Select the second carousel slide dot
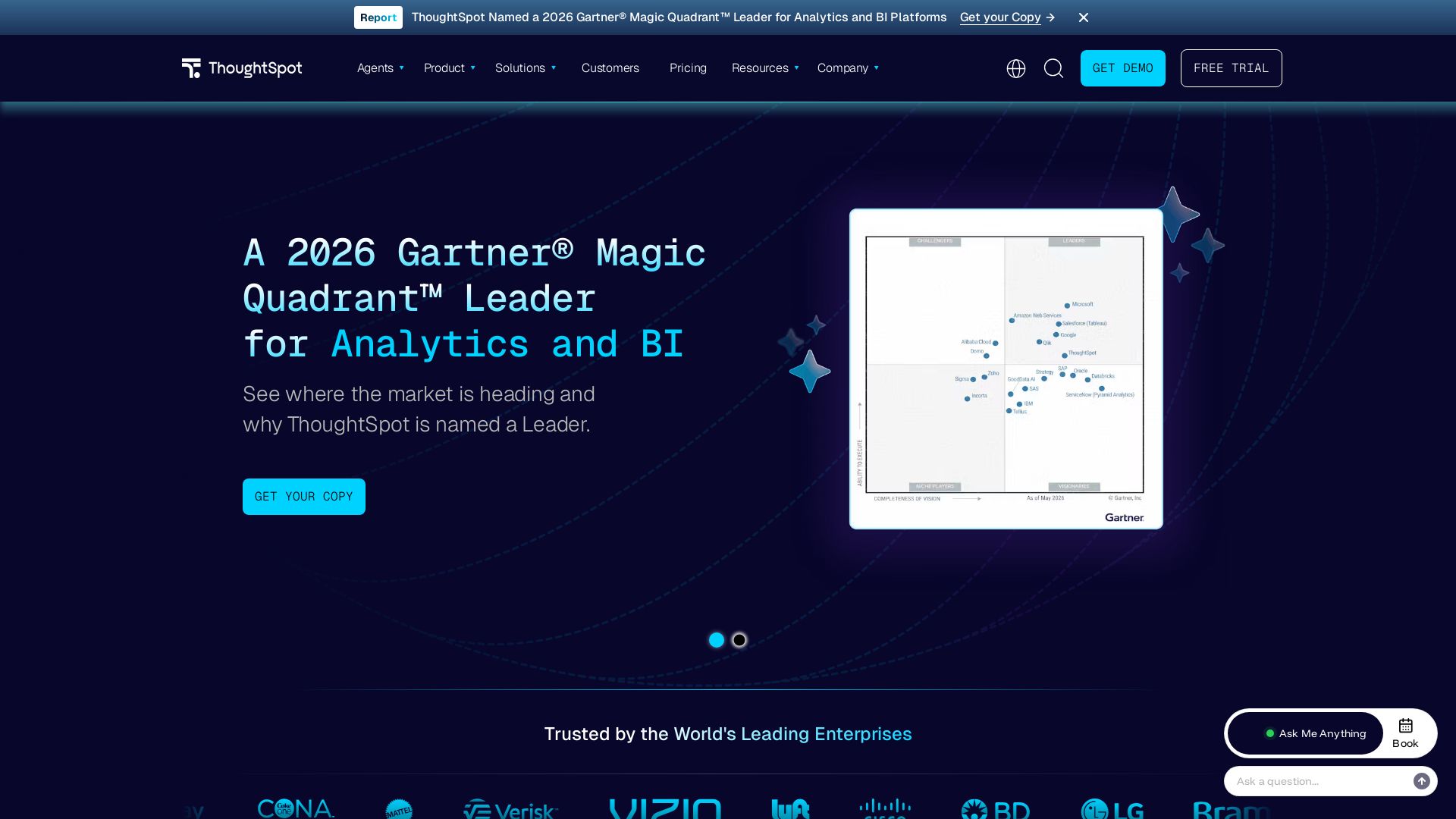This screenshot has height=819, width=1456. point(739,640)
